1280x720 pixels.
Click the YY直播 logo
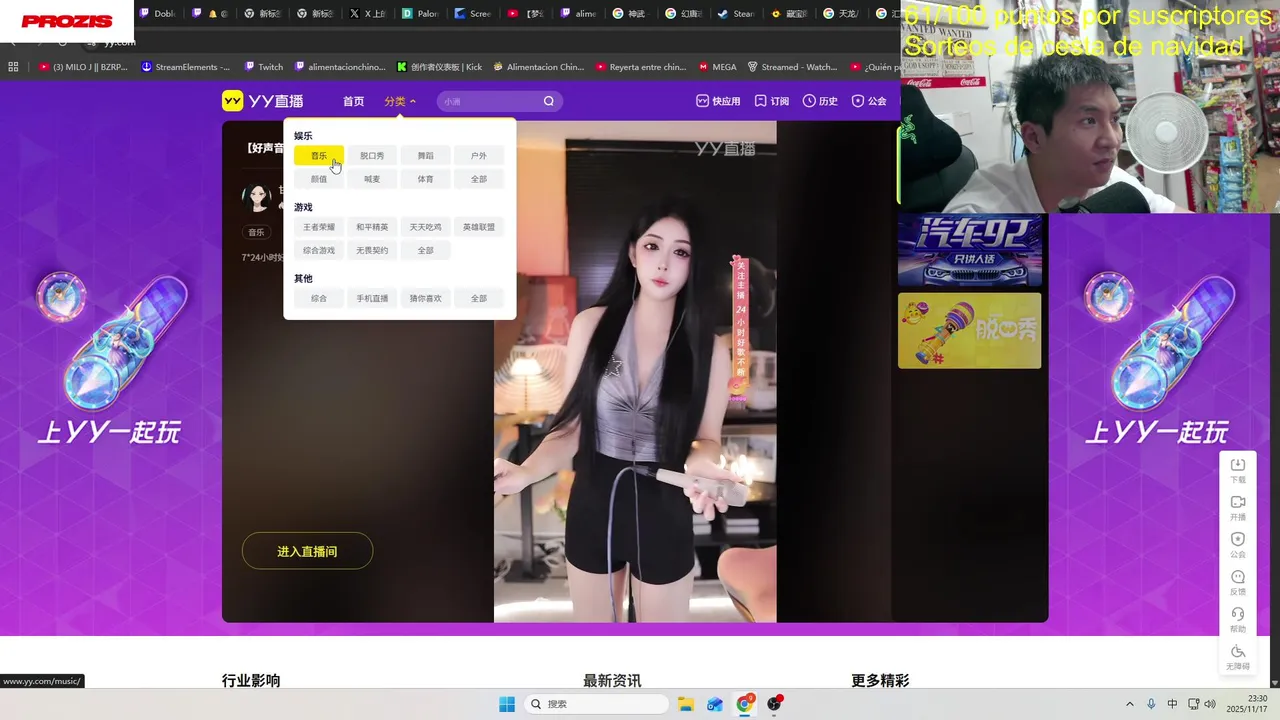pyautogui.click(x=262, y=101)
